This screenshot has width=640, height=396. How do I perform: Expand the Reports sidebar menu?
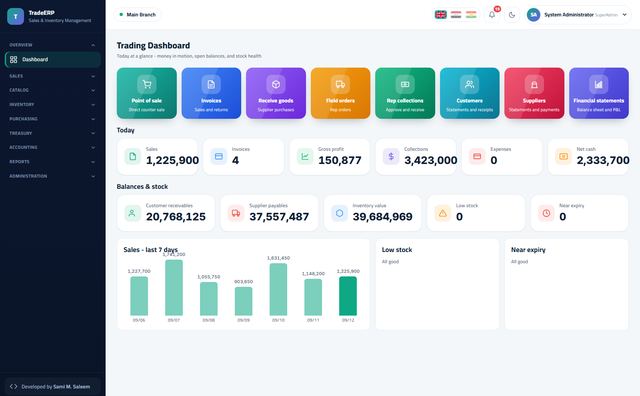pyautogui.click(x=52, y=162)
